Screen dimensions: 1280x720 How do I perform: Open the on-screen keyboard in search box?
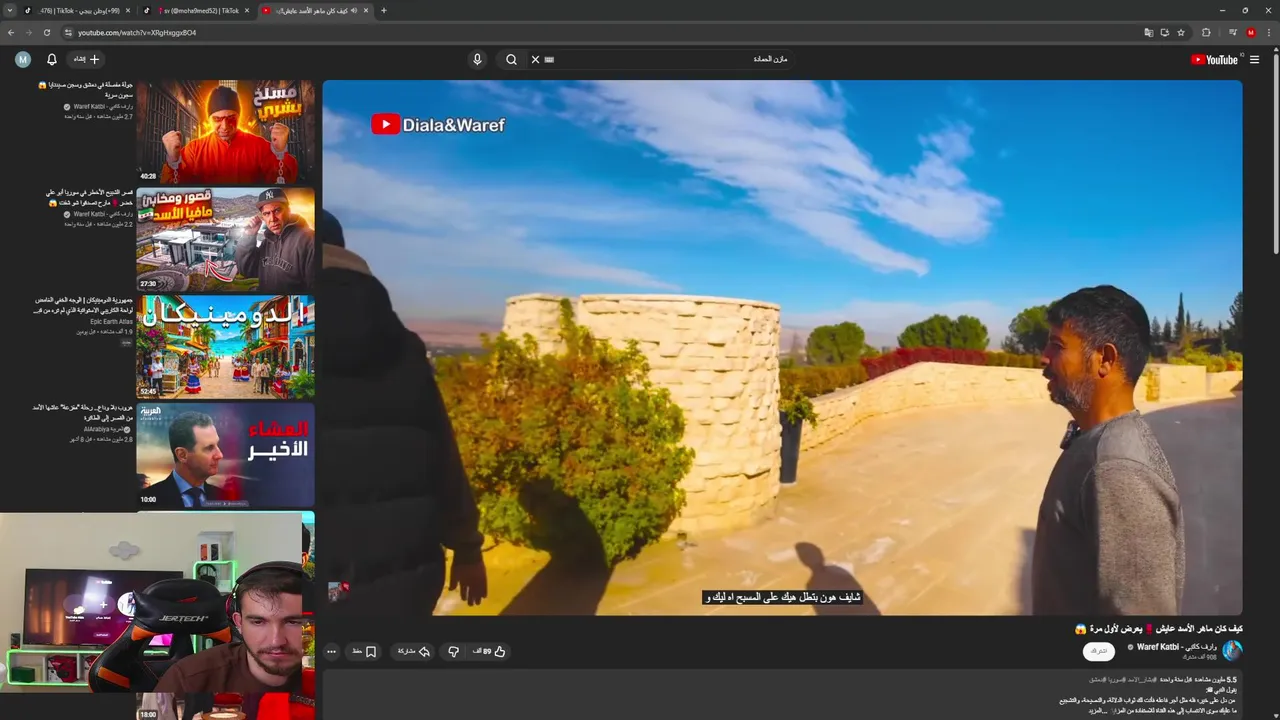[549, 60]
